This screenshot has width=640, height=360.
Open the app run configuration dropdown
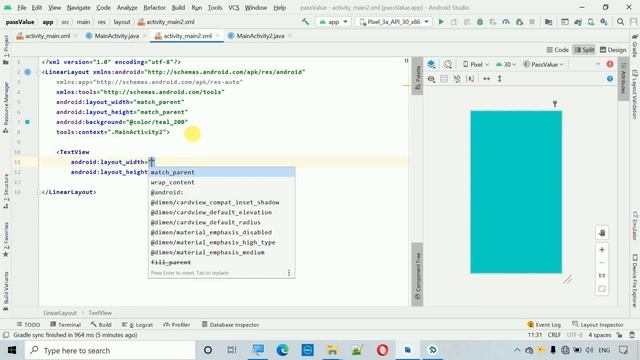(333, 22)
